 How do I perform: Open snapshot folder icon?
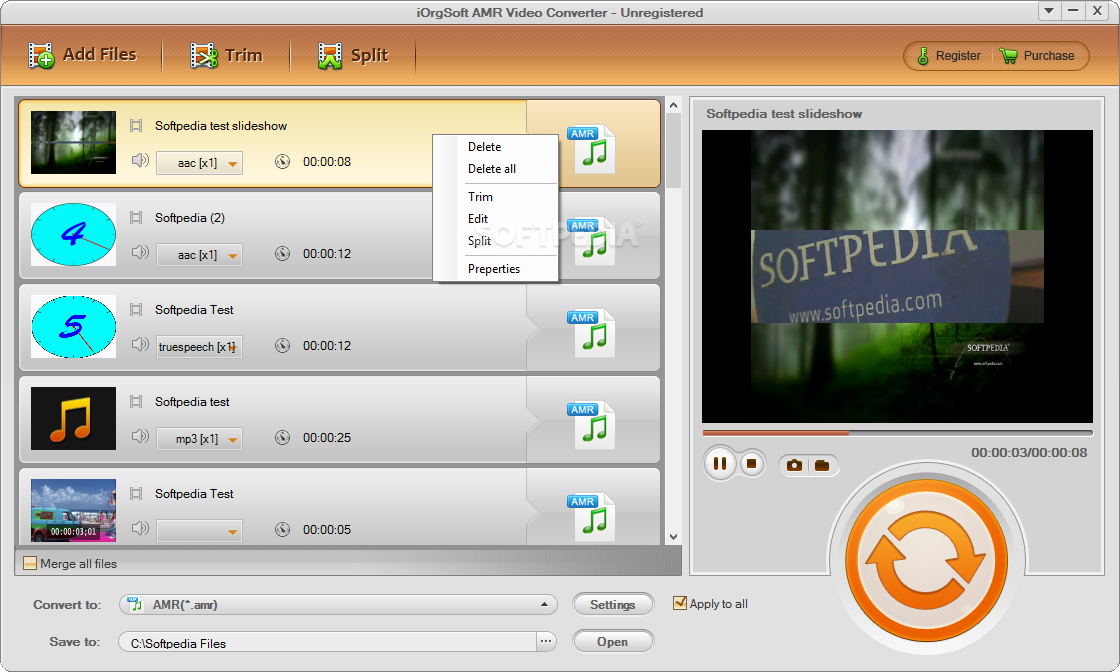click(x=822, y=466)
